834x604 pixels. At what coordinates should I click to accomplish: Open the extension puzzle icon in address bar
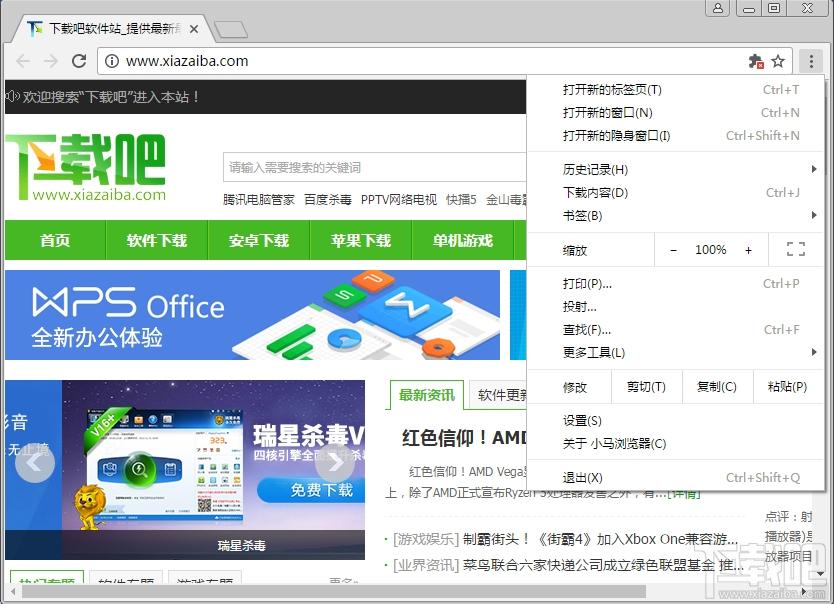coord(755,61)
